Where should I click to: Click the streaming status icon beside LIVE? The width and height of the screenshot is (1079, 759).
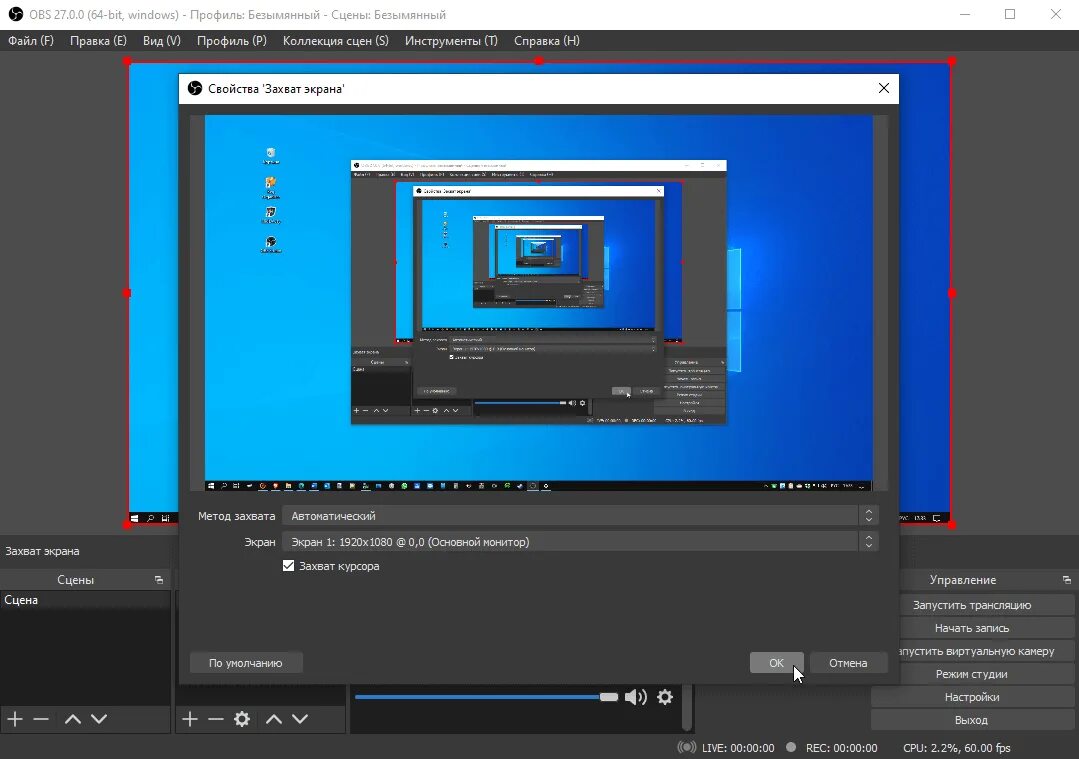686,747
